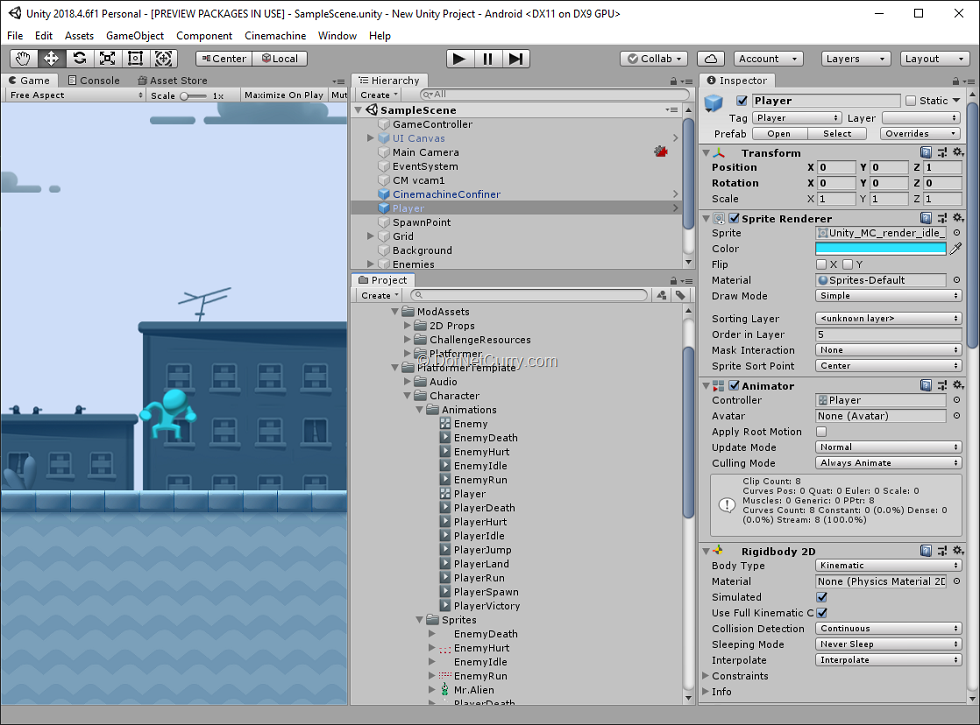Click the Pause button

click(x=488, y=59)
